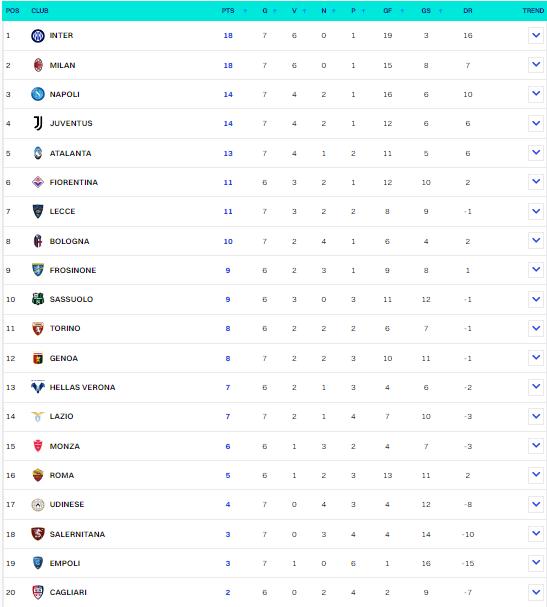Click the Napoli club crest

click(38, 94)
